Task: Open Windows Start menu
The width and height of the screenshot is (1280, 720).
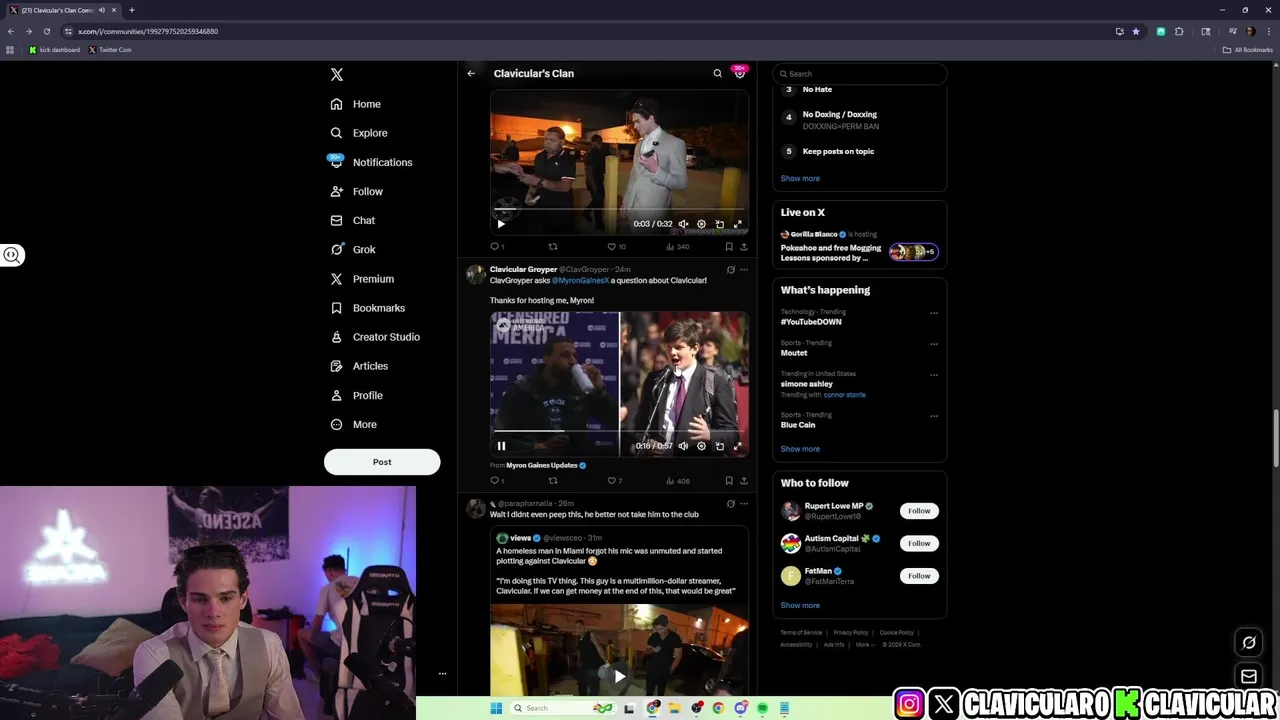Action: pos(496,708)
